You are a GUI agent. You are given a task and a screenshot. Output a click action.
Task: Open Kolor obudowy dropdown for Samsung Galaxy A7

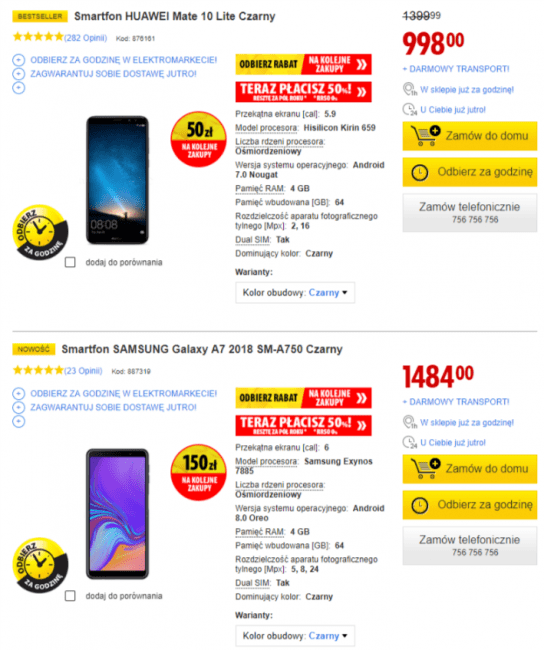295,636
